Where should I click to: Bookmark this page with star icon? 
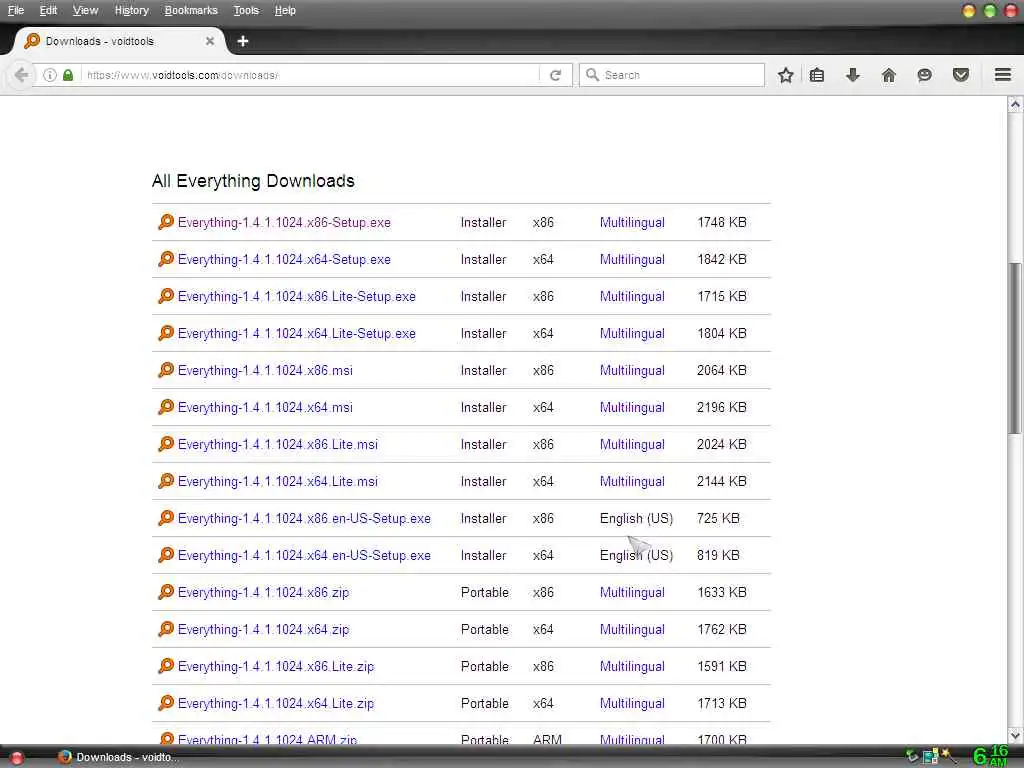786,75
